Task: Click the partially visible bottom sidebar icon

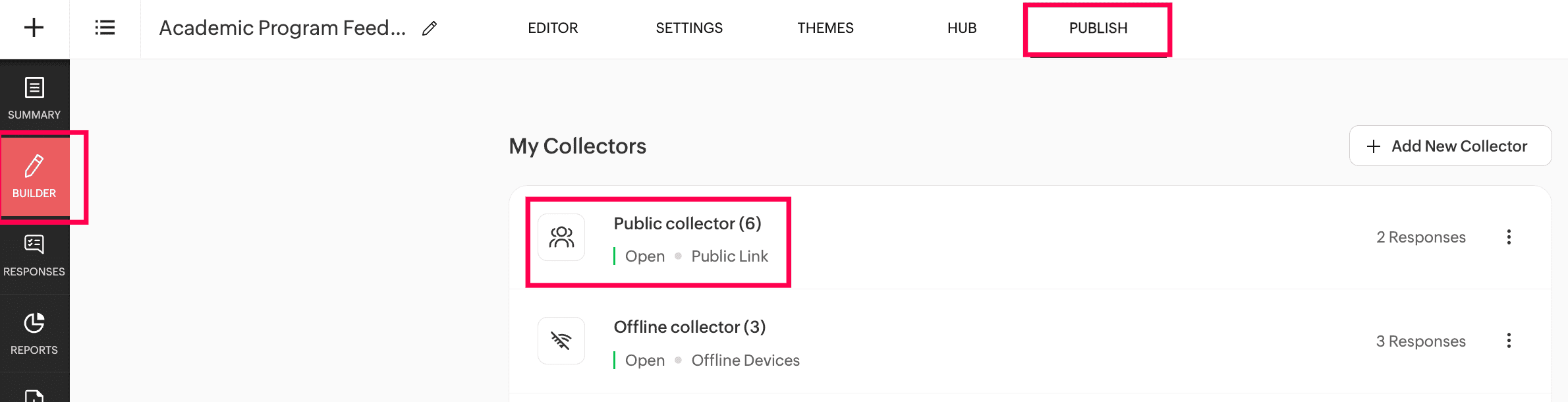Action: [x=34, y=394]
